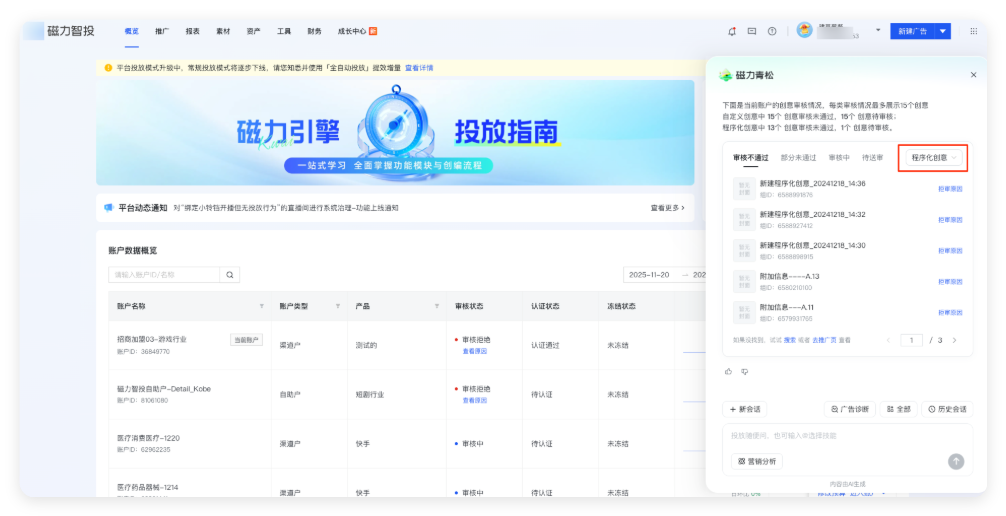Open dropdown arrow beside 新建广告 button
1006x516 pixels.
(942, 31)
